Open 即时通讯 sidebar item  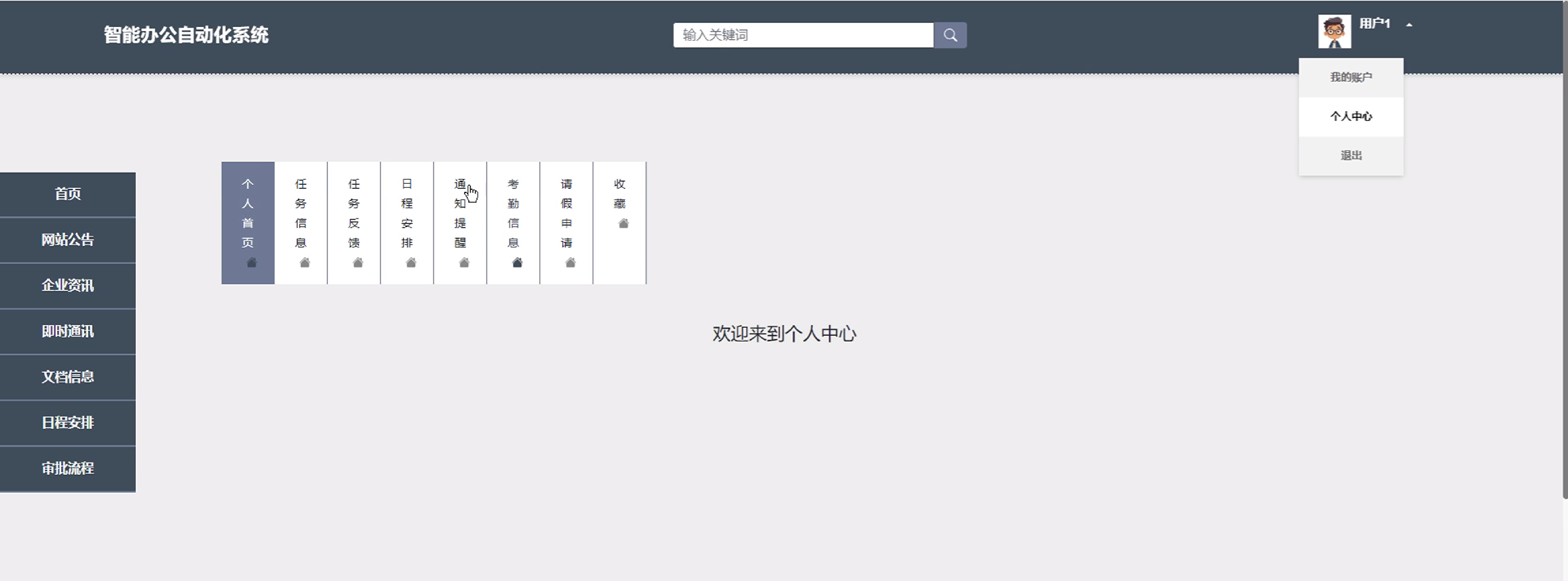pyautogui.click(x=67, y=331)
